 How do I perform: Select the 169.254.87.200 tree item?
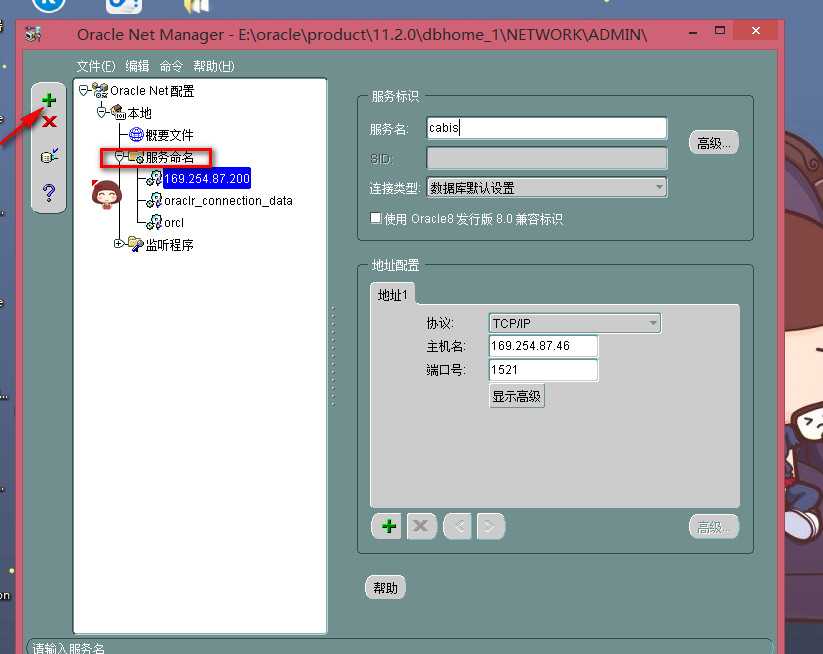pyautogui.click(x=207, y=178)
